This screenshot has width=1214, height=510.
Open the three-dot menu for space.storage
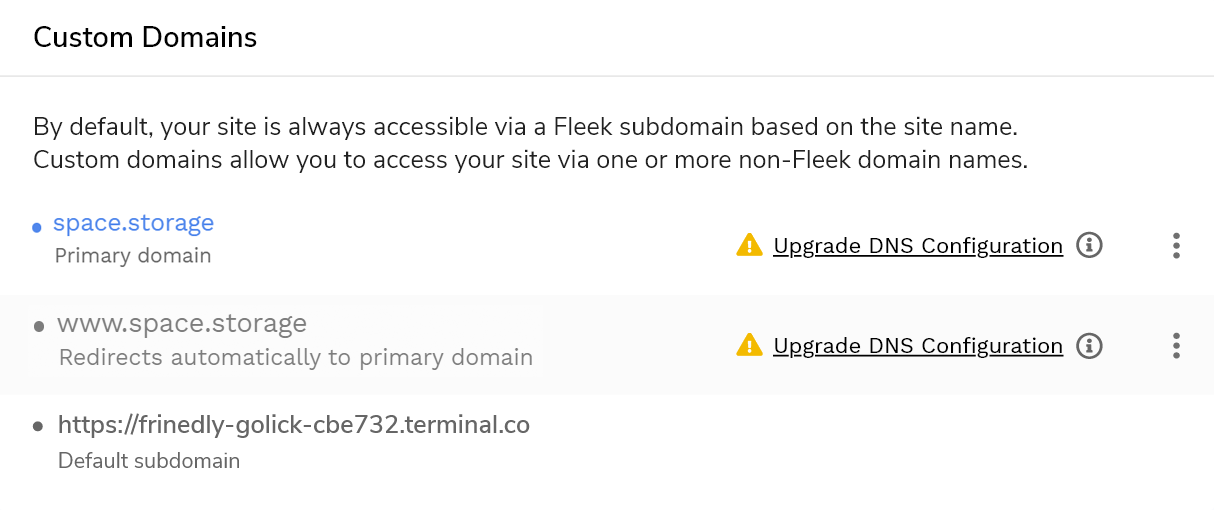(x=1176, y=245)
